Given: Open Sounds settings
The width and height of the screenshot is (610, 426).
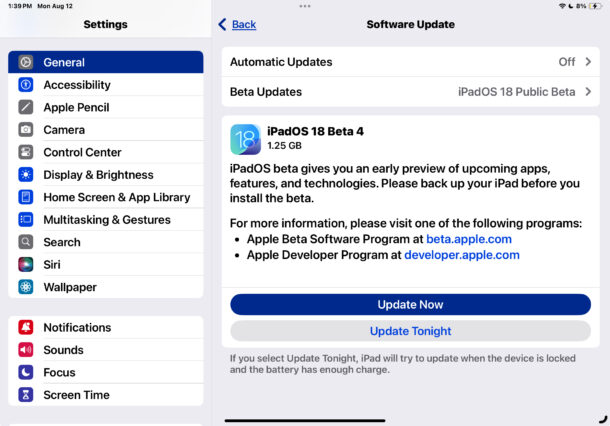Looking at the screenshot, I should 106,350.
